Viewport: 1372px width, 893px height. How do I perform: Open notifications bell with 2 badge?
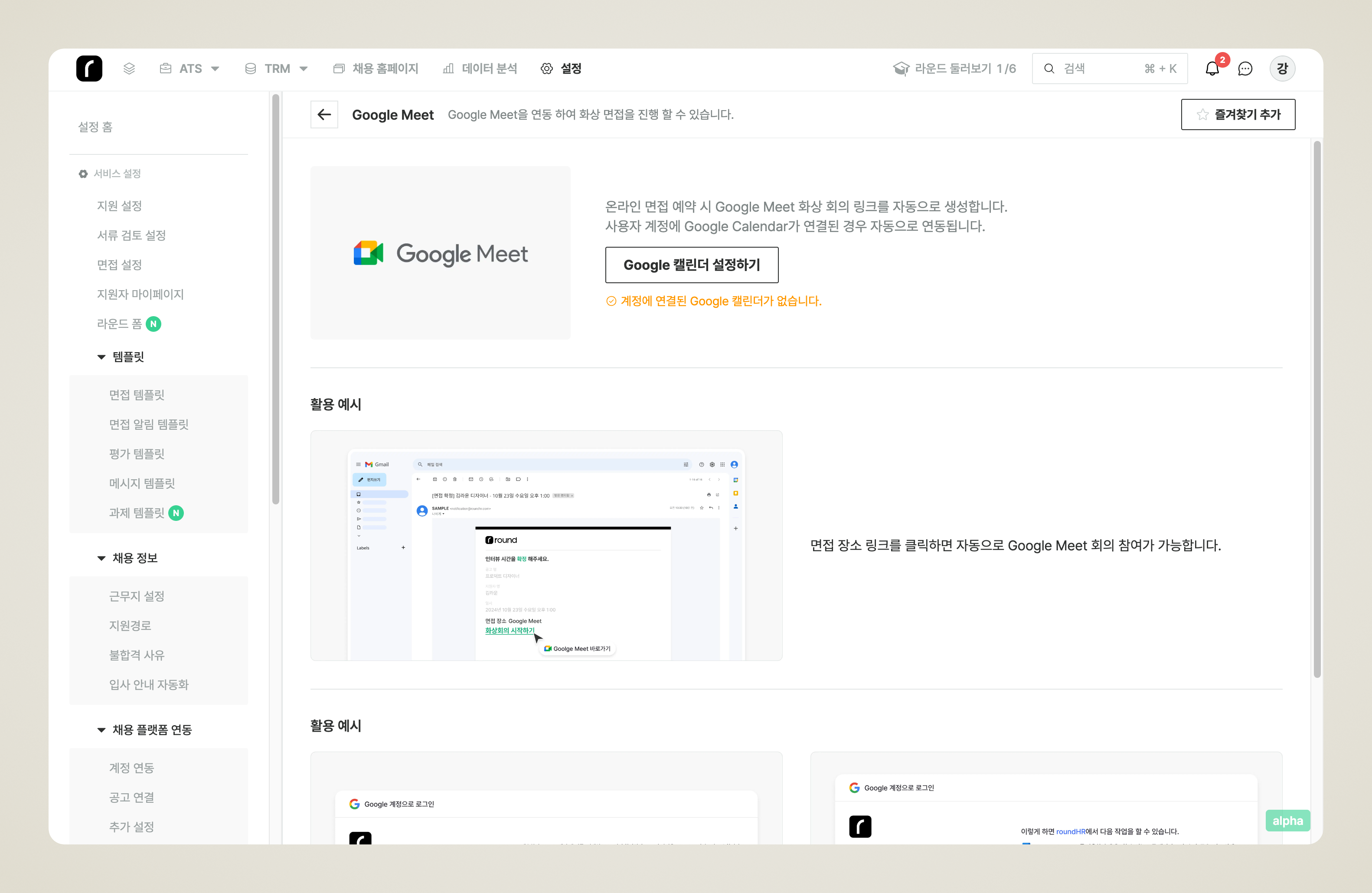pos(1212,69)
